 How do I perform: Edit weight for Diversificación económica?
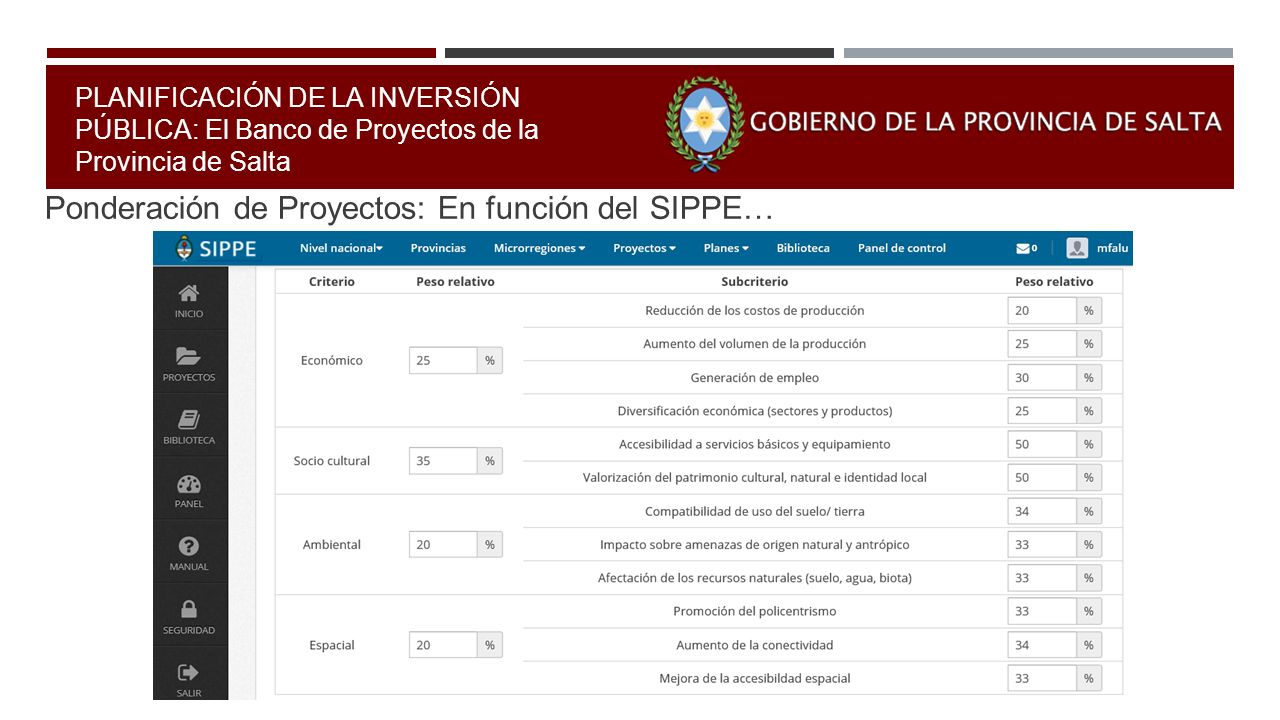[x=1042, y=411]
